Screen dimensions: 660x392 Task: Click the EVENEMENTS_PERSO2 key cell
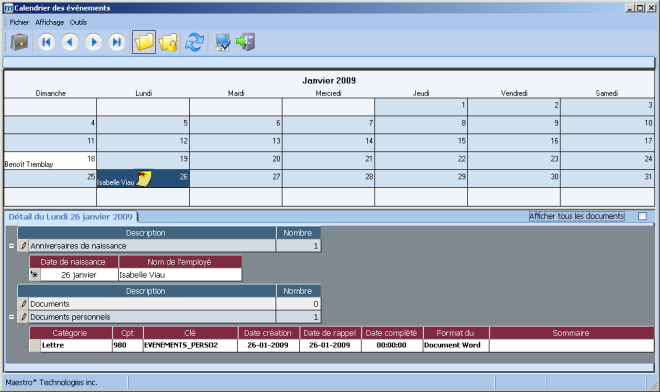pos(190,345)
